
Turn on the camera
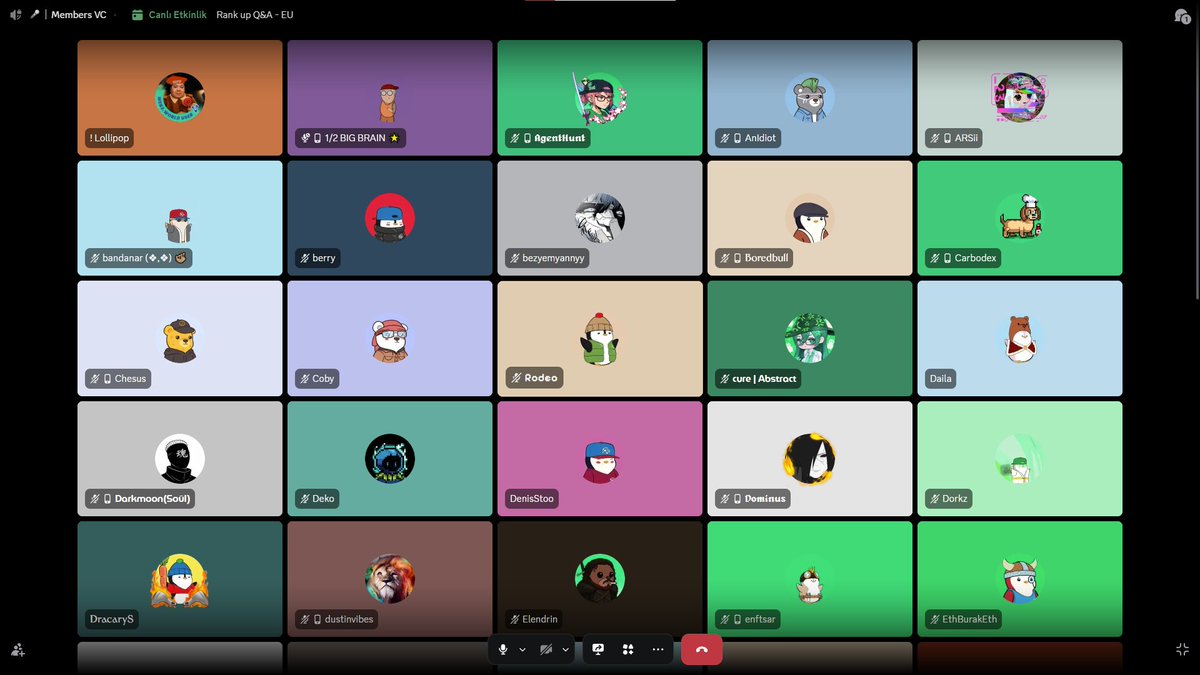[x=546, y=649]
